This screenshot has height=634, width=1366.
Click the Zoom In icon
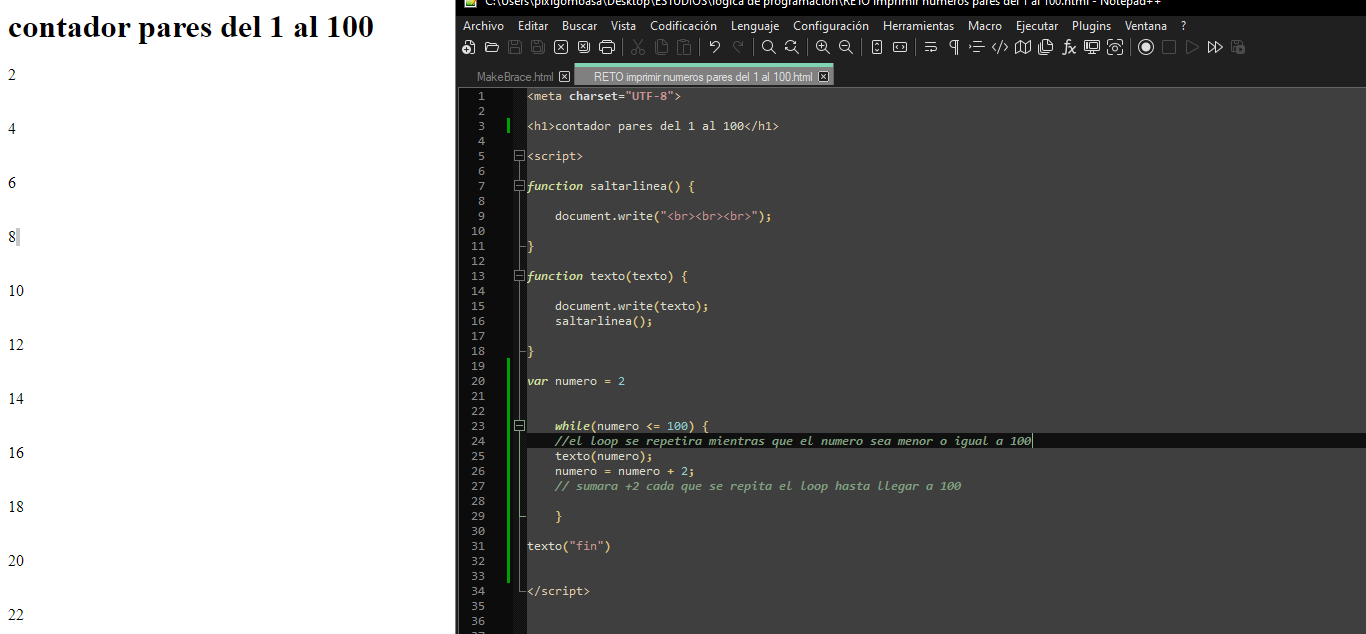(x=822, y=47)
